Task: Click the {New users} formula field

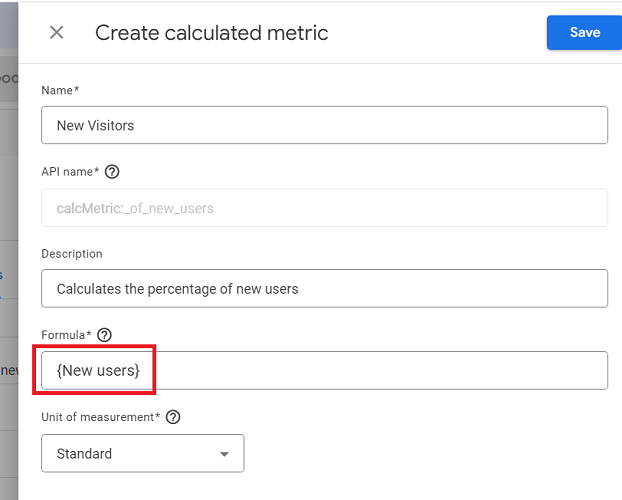Action: tap(324, 370)
